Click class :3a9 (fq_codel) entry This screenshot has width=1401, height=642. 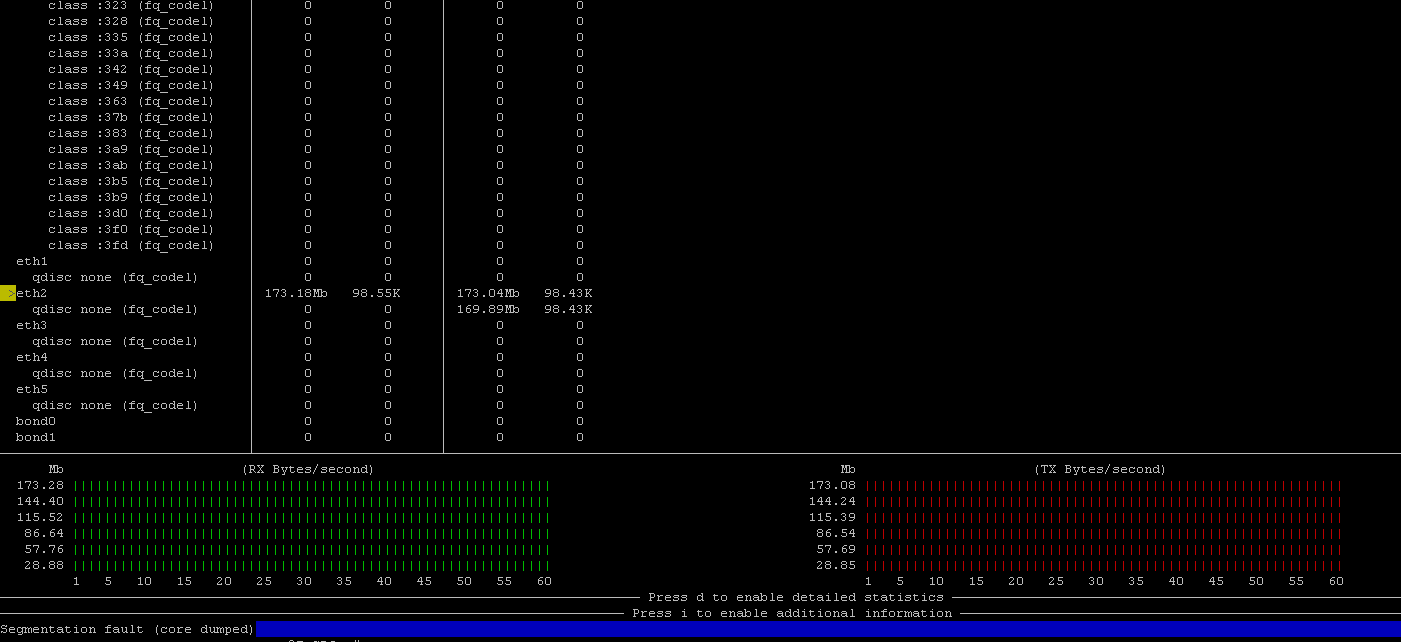pyautogui.click(x=131, y=149)
